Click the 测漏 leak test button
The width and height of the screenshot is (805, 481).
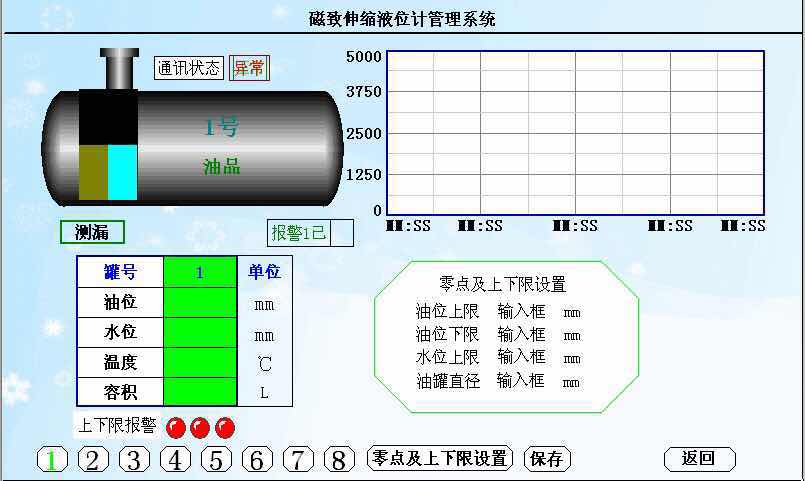tap(92, 232)
